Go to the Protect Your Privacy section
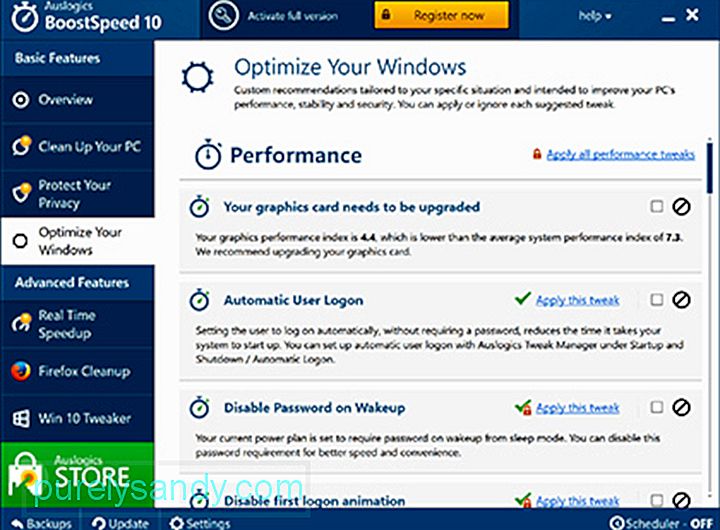 coord(78,194)
